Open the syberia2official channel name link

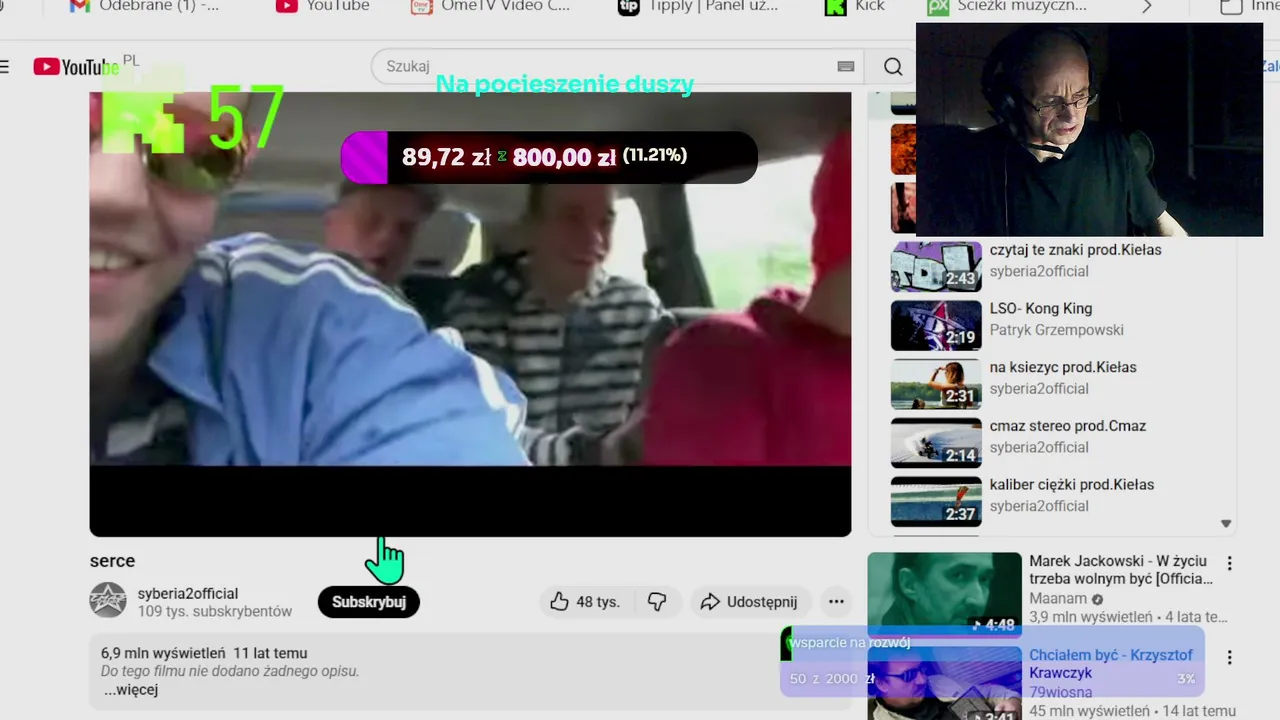tap(188, 594)
